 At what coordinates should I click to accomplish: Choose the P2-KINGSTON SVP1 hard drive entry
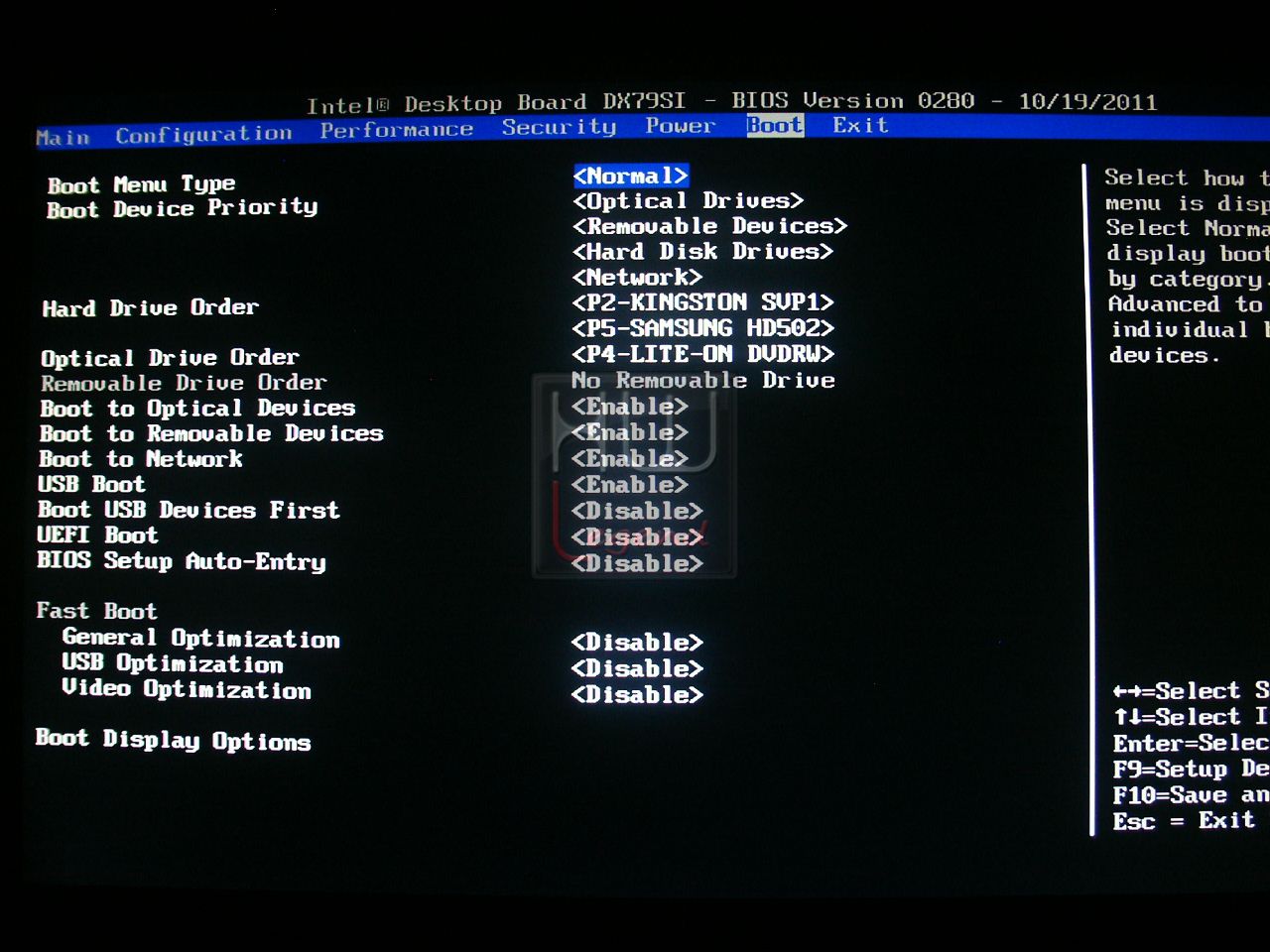click(702, 302)
